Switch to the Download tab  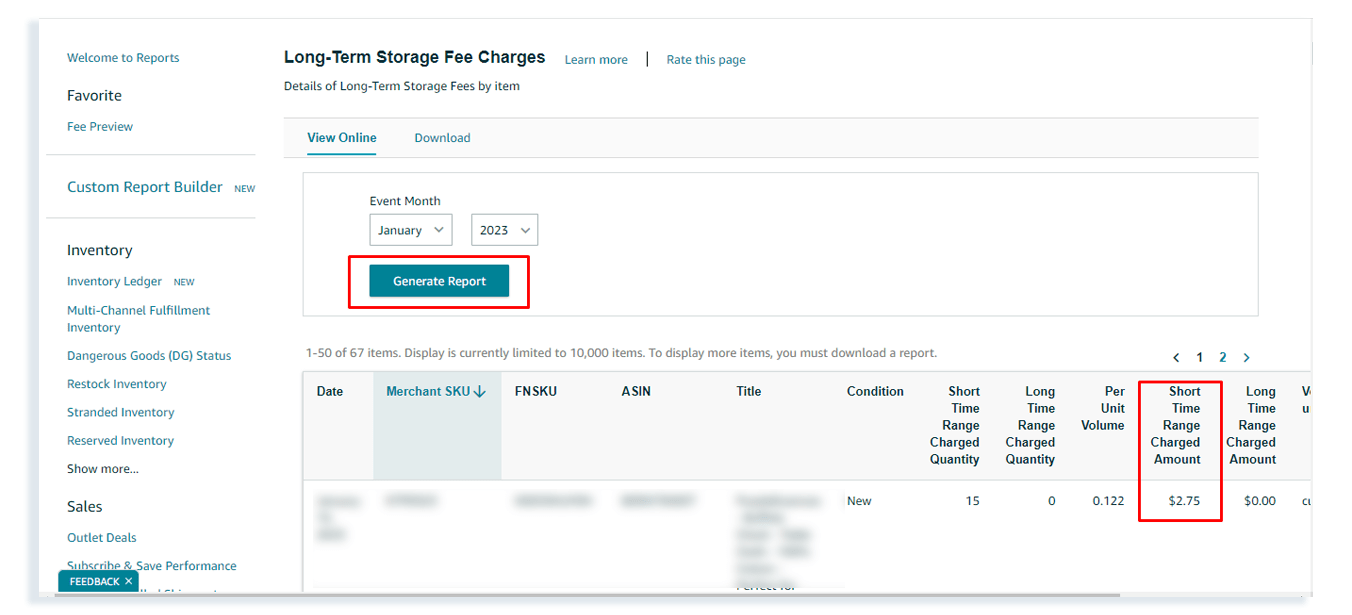pyautogui.click(x=442, y=137)
